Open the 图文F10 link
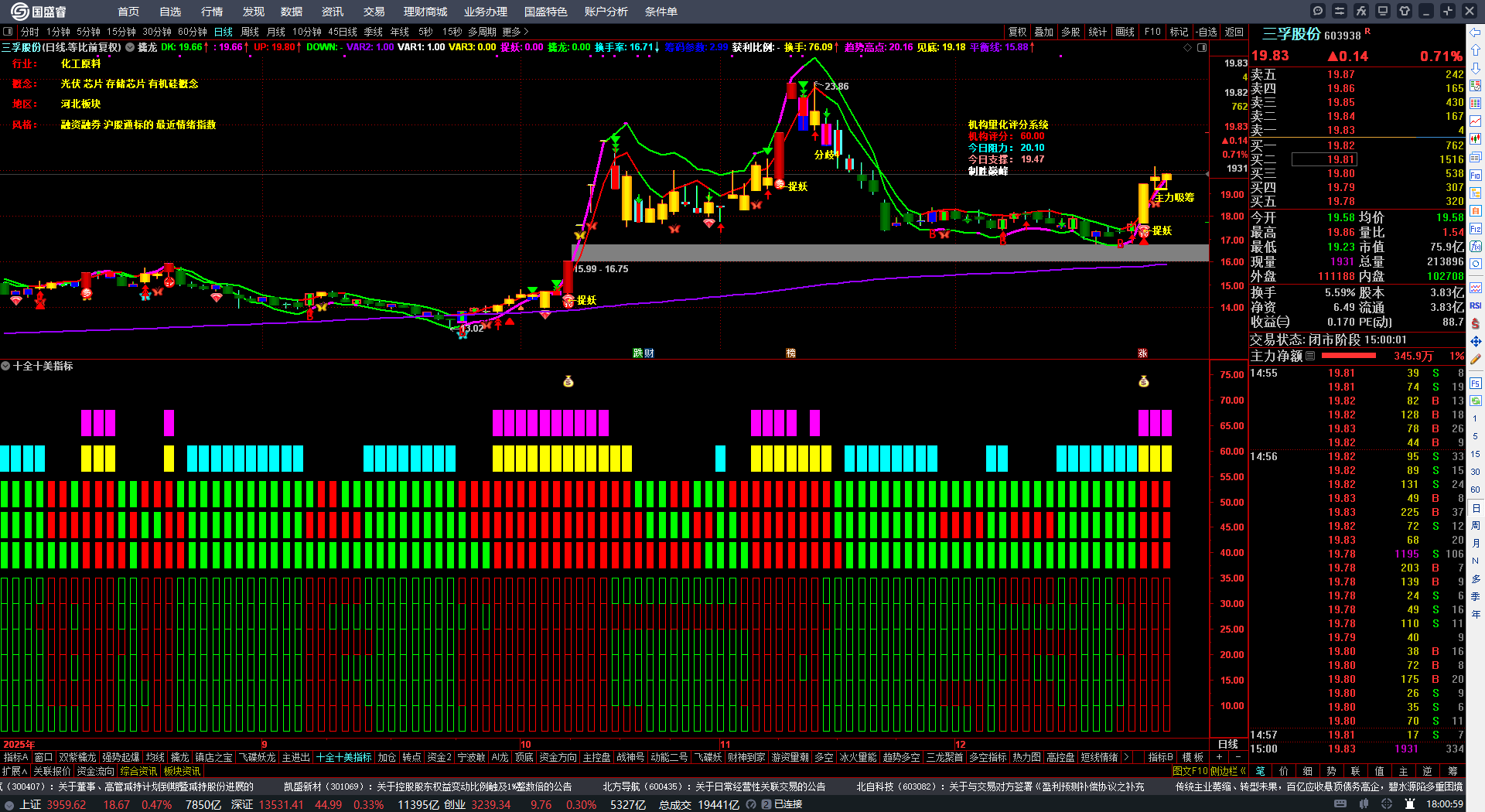 coord(1190,771)
